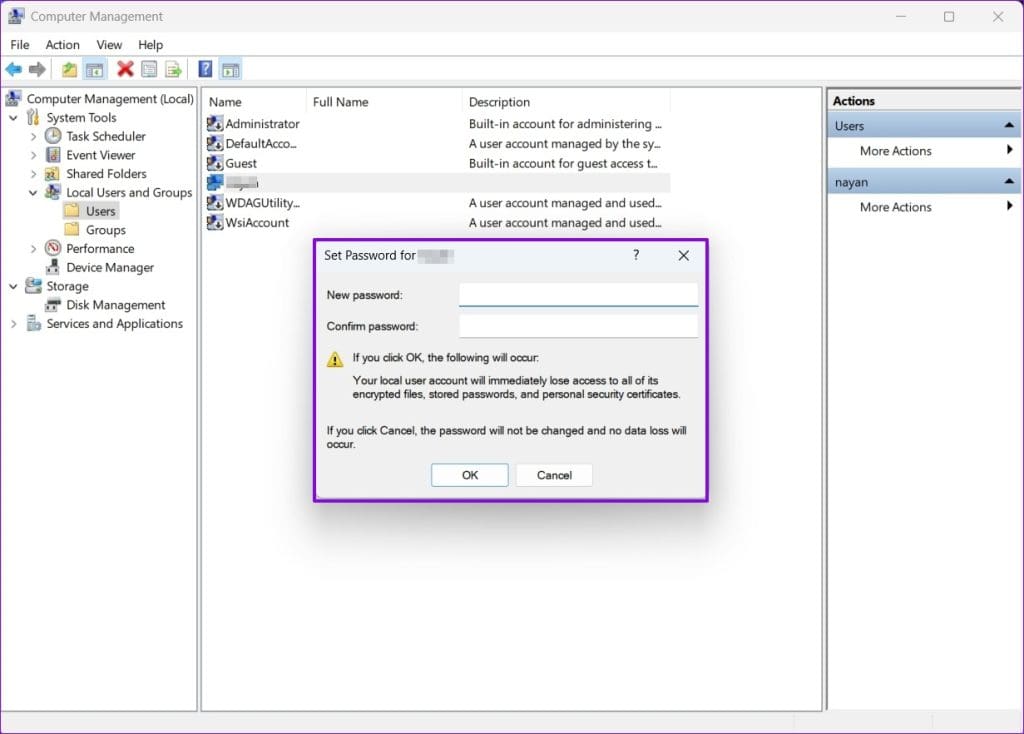The image size is (1024, 734).
Task: Open the Up one level folder icon
Action: click(68, 69)
